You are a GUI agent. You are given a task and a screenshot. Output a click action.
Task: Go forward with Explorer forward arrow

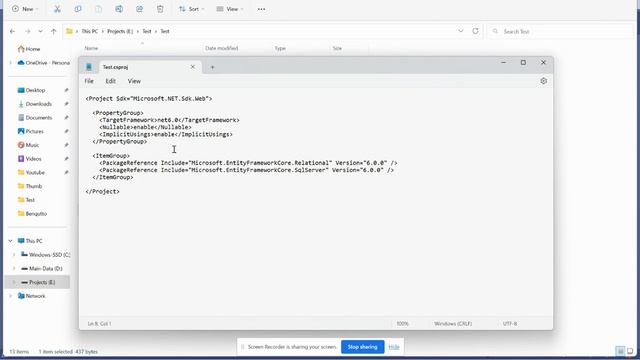pos(27,31)
